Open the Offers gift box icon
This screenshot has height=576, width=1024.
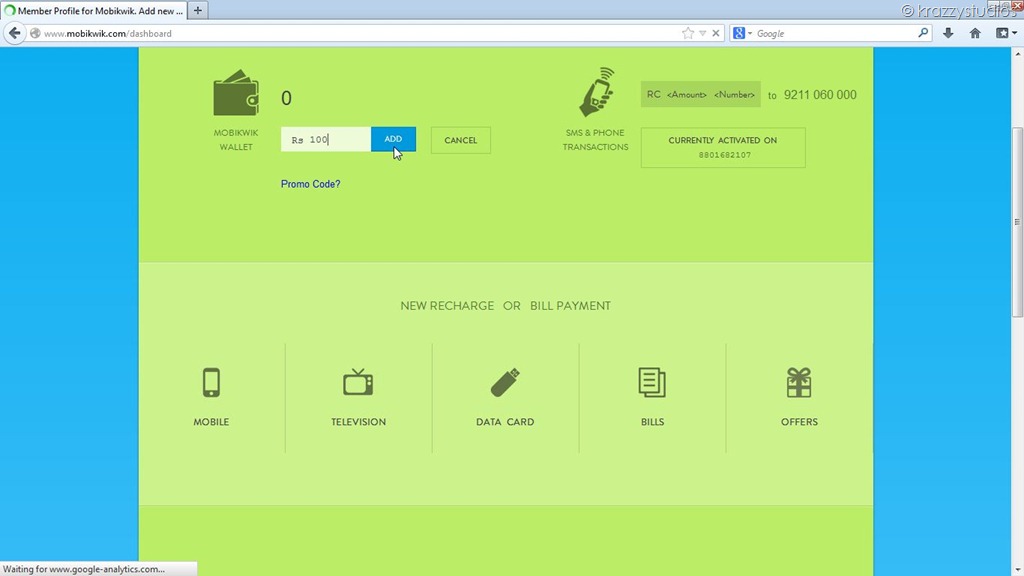799,383
